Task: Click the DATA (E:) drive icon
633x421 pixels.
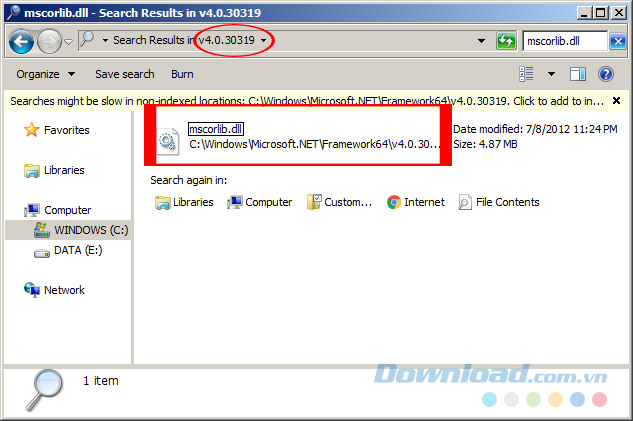Action: coord(42,253)
